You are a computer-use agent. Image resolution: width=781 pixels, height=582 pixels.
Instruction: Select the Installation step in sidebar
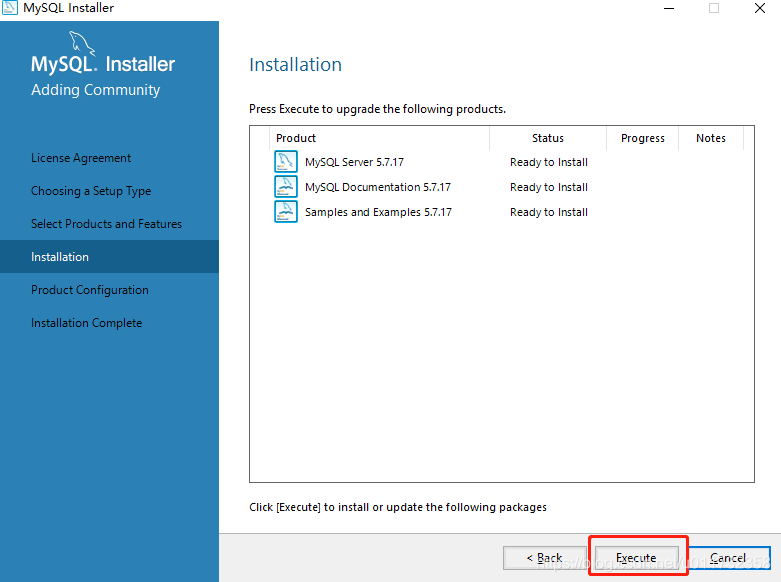[x=109, y=257]
